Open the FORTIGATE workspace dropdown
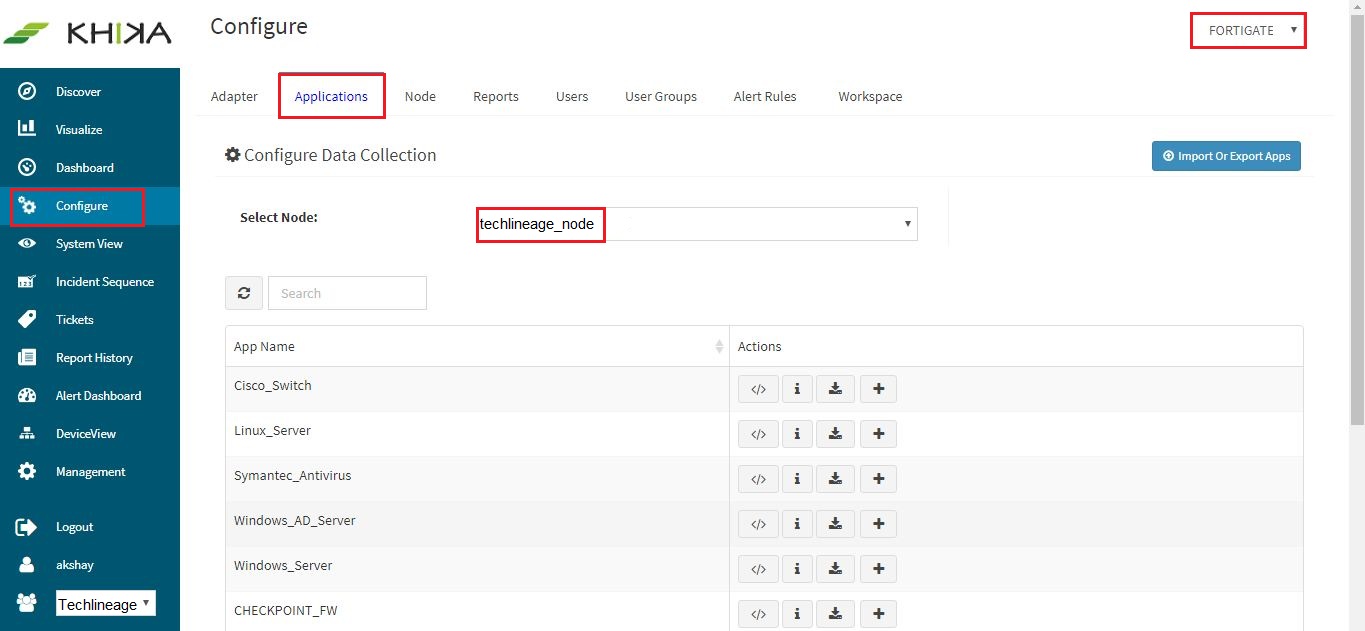This screenshot has height=631, width=1365. [1248, 30]
